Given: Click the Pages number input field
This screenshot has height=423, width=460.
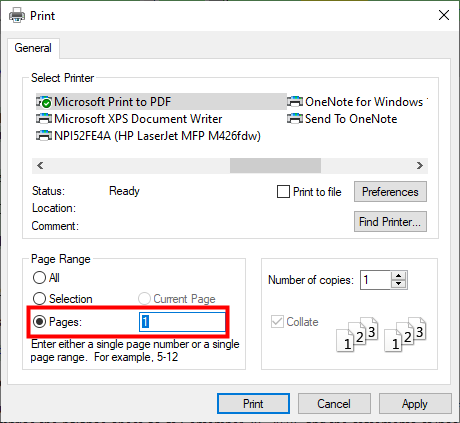Looking at the screenshot, I should [x=182, y=322].
